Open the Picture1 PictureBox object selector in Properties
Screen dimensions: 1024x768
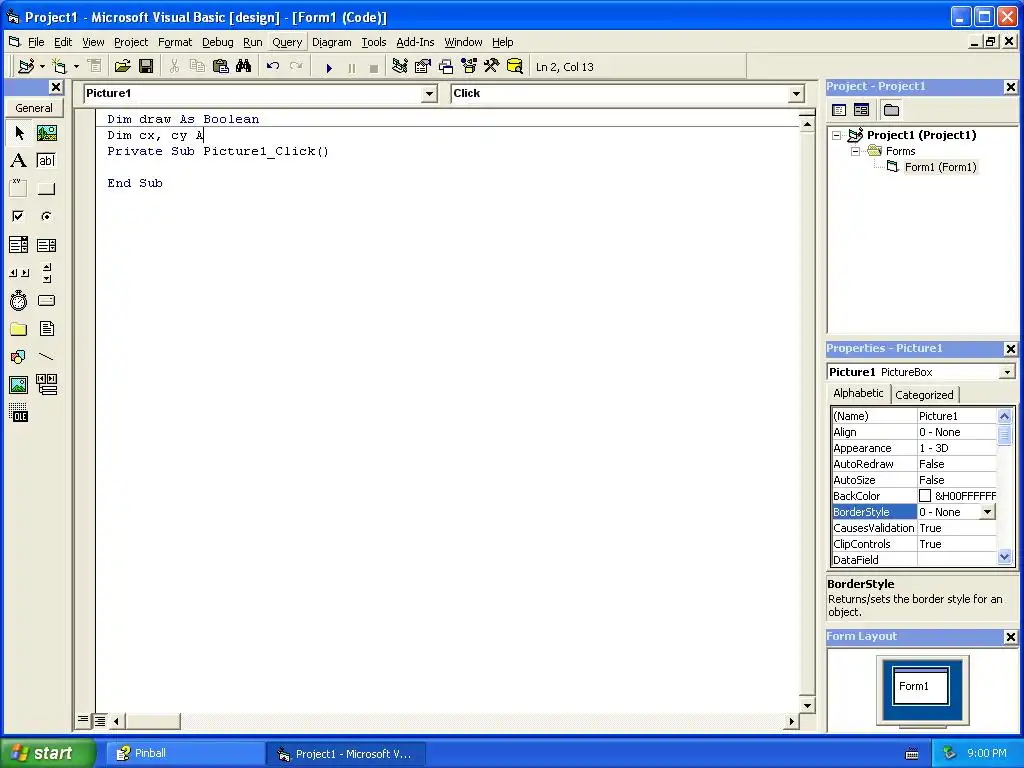[1006, 372]
